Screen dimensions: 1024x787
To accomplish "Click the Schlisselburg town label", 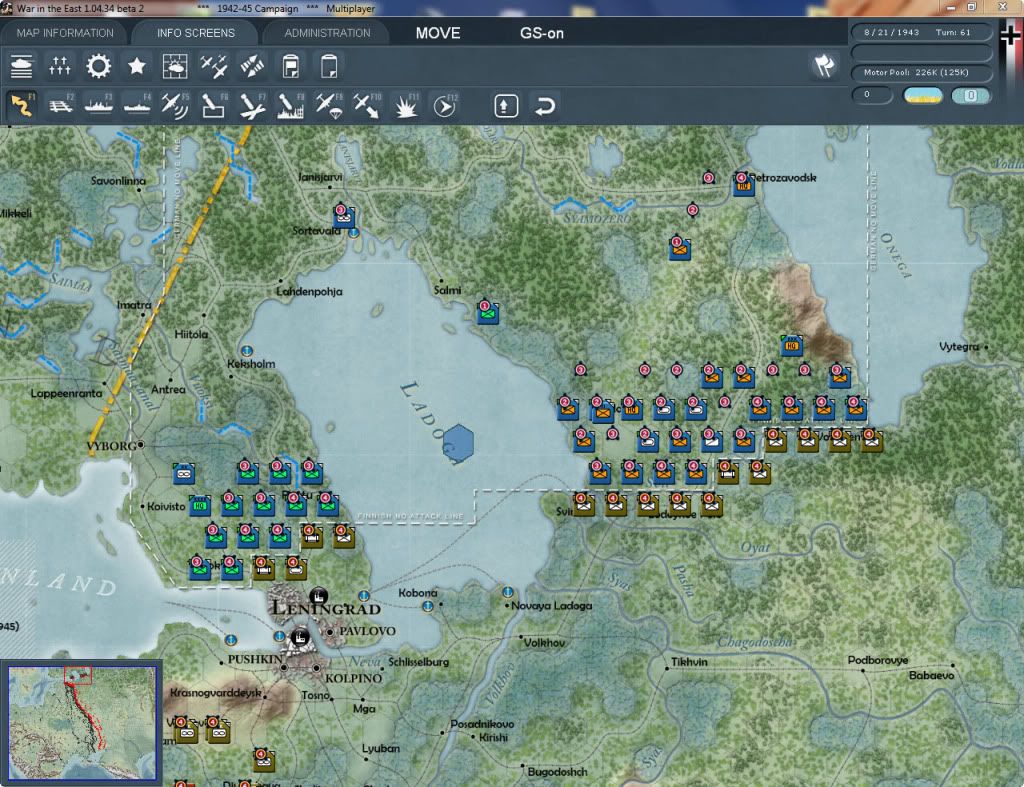I will click(419, 662).
